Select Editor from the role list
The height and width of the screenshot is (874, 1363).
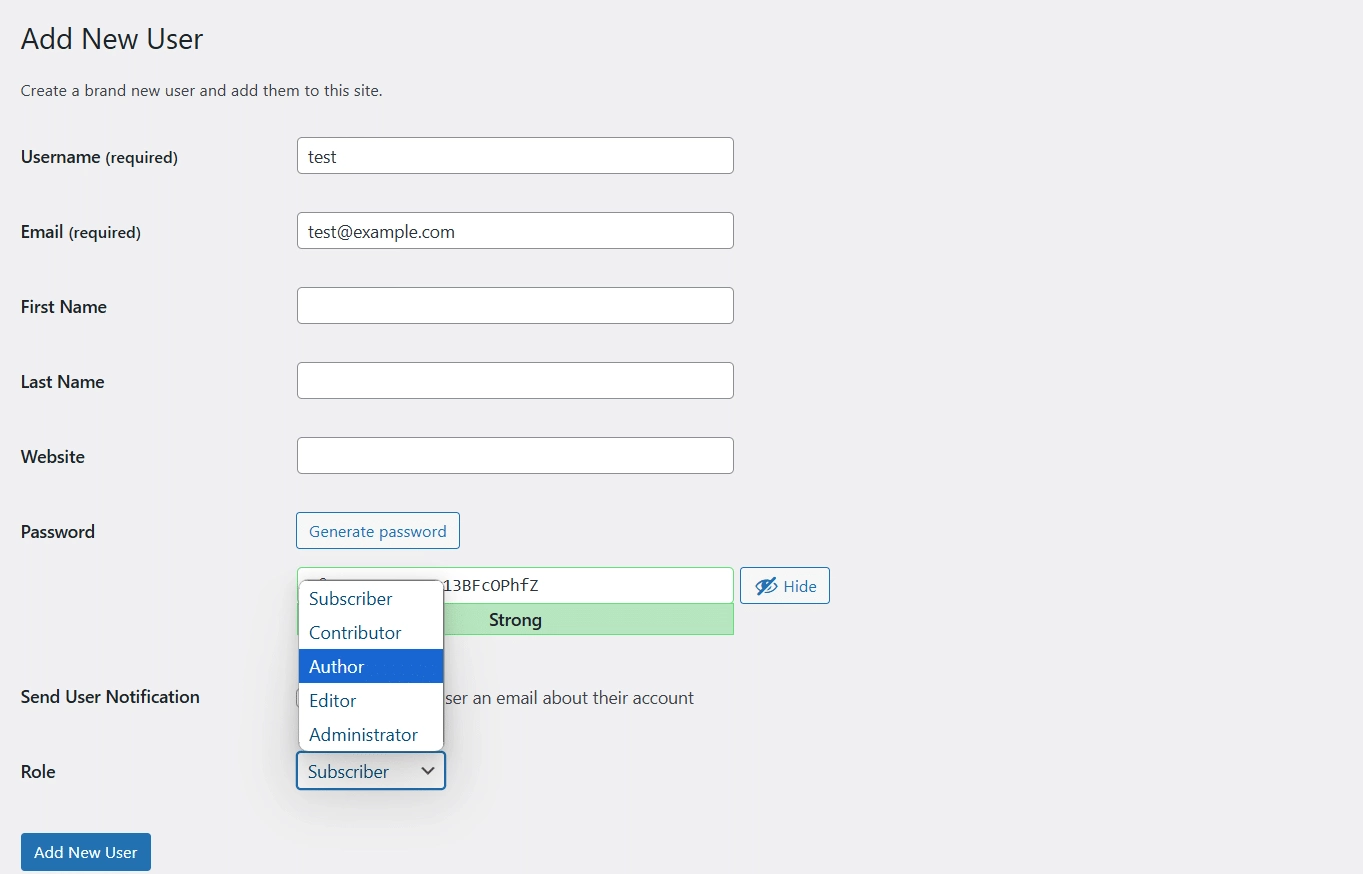click(332, 700)
